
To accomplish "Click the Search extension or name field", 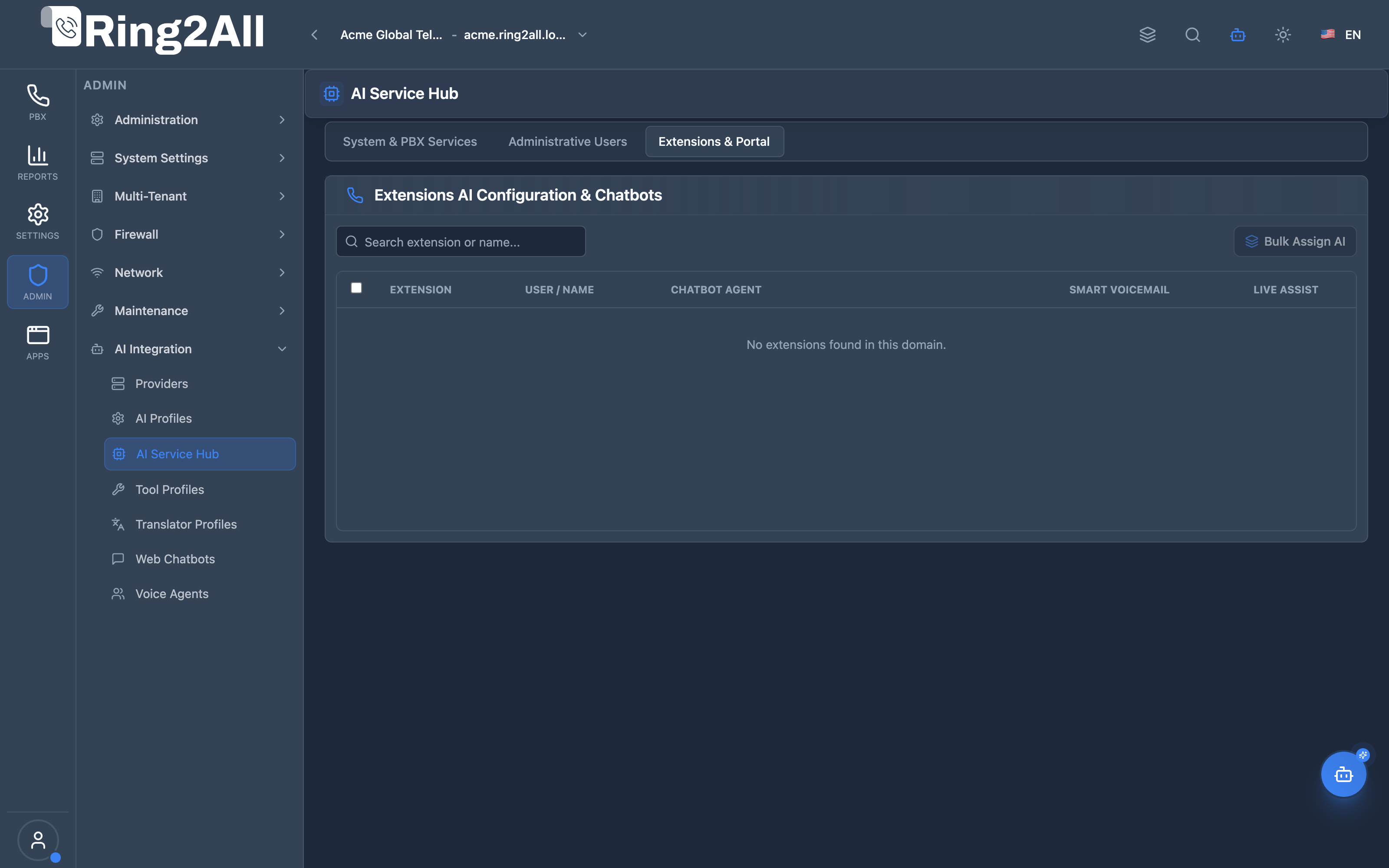I will click(461, 242).
